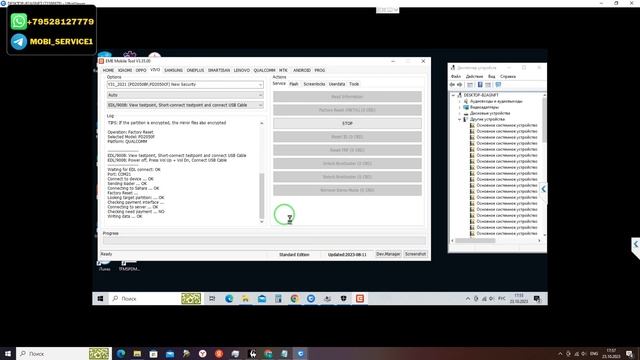
Task: Switch to the MTK tab
Action: click(x=283, y=70)
